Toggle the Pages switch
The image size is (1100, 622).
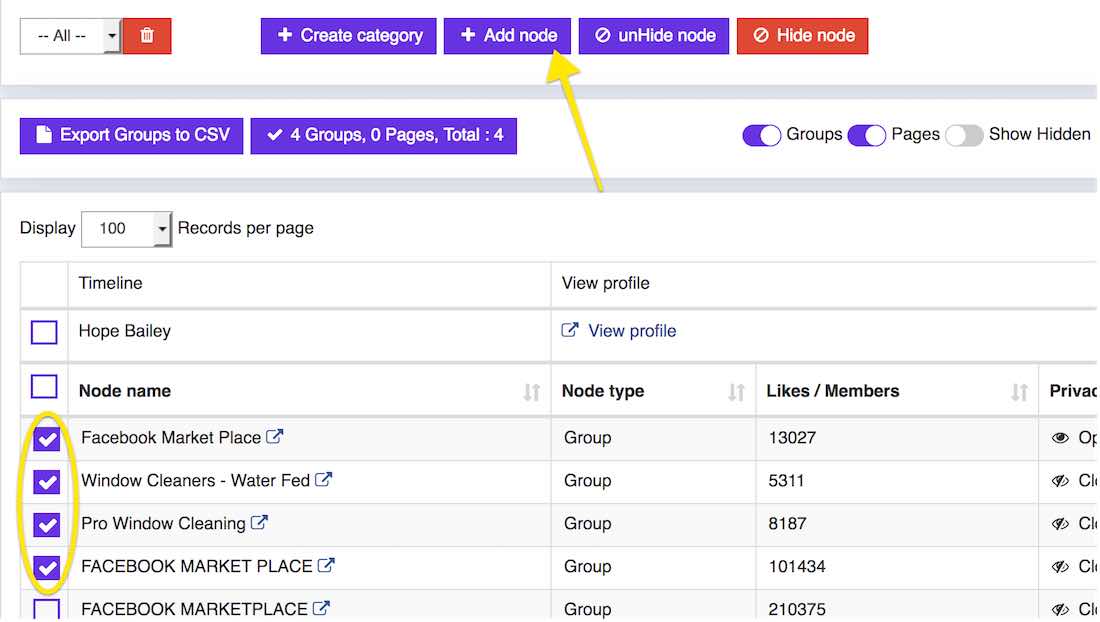tap(866, 135)
